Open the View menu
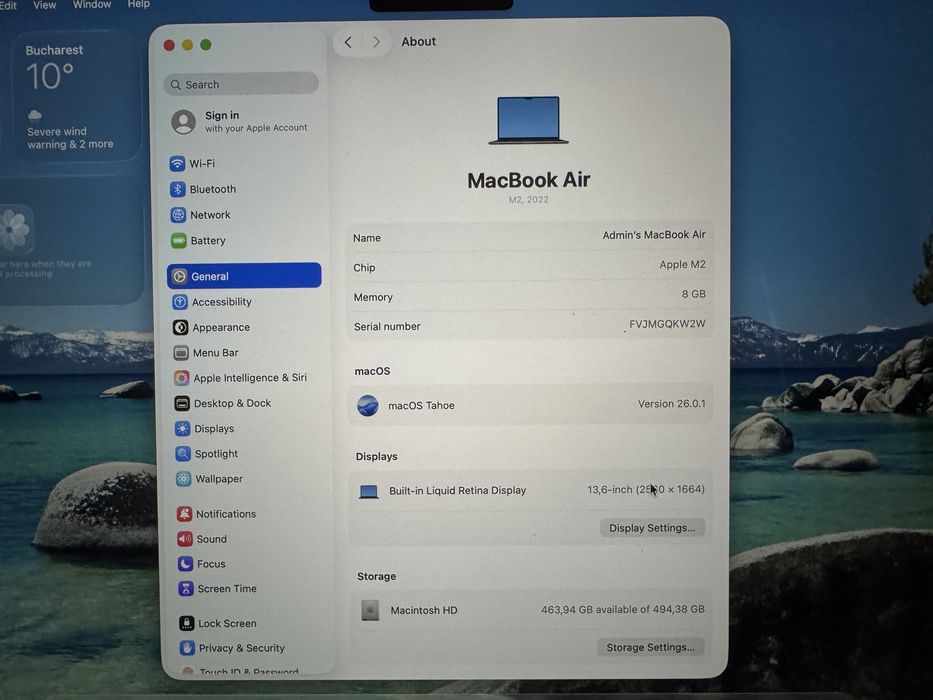This screenshot has width=933, height=700. (44, 5)
